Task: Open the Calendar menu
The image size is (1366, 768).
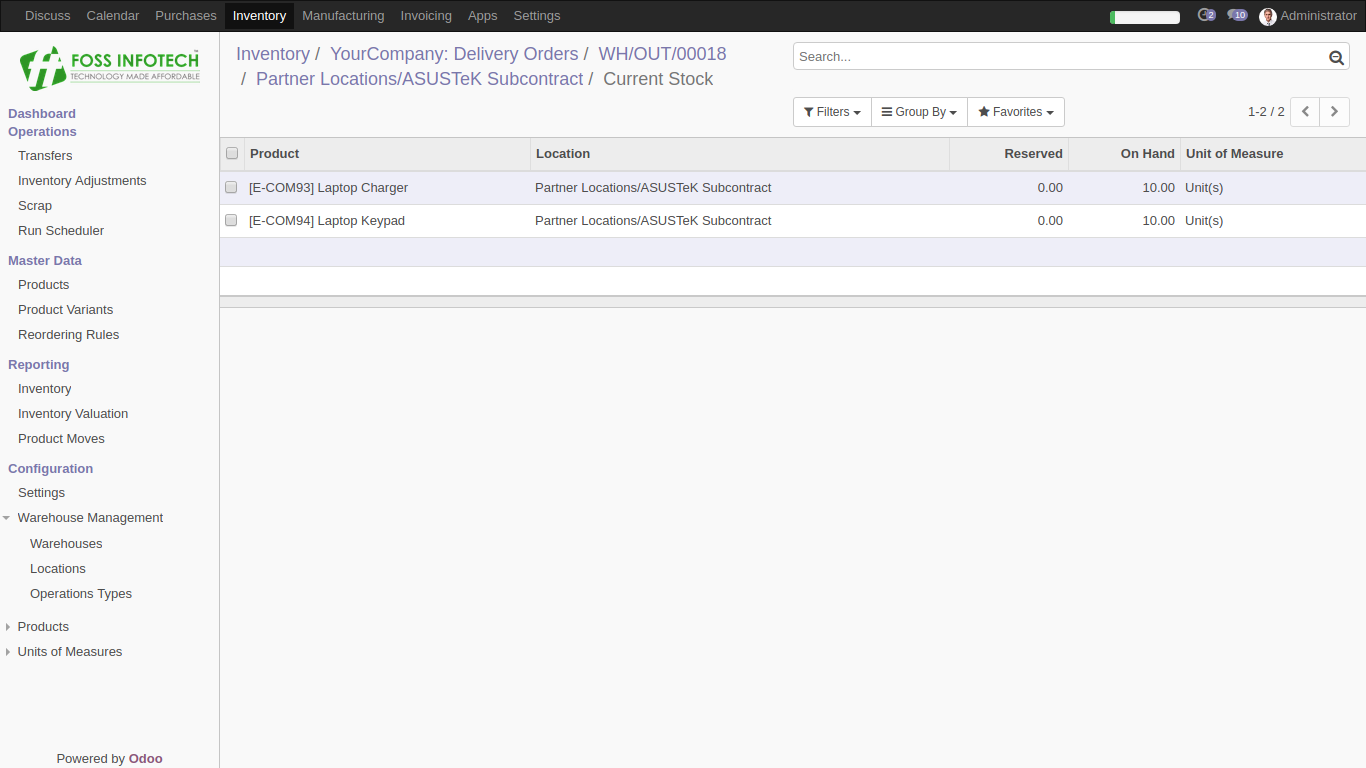Action: [x=113, y=16]
